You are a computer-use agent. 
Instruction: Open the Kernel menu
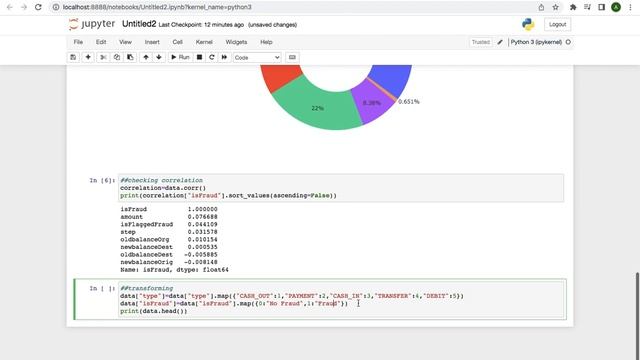click(x=204, y=42)
